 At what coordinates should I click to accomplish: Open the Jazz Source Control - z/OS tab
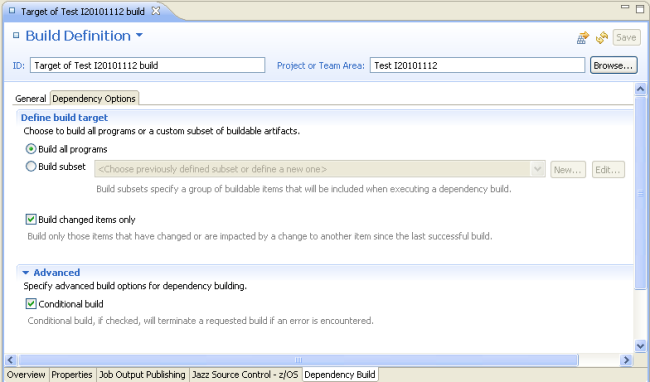click(x=245, y=375)
